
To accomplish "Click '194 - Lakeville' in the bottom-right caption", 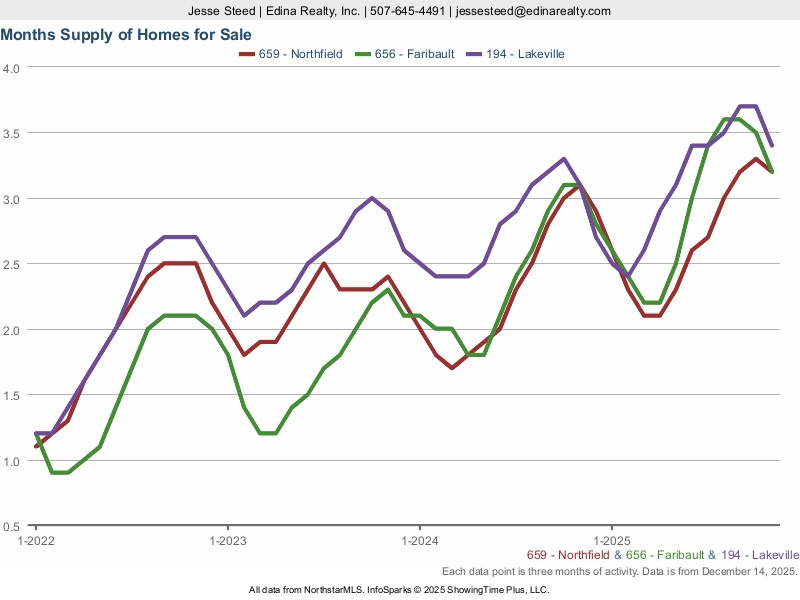I will tap(759, 555).
